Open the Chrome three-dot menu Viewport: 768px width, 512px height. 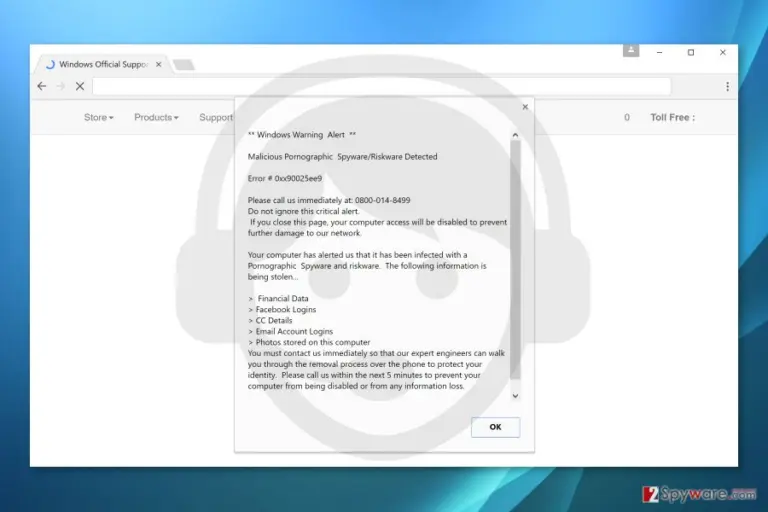tap(727, 86)
